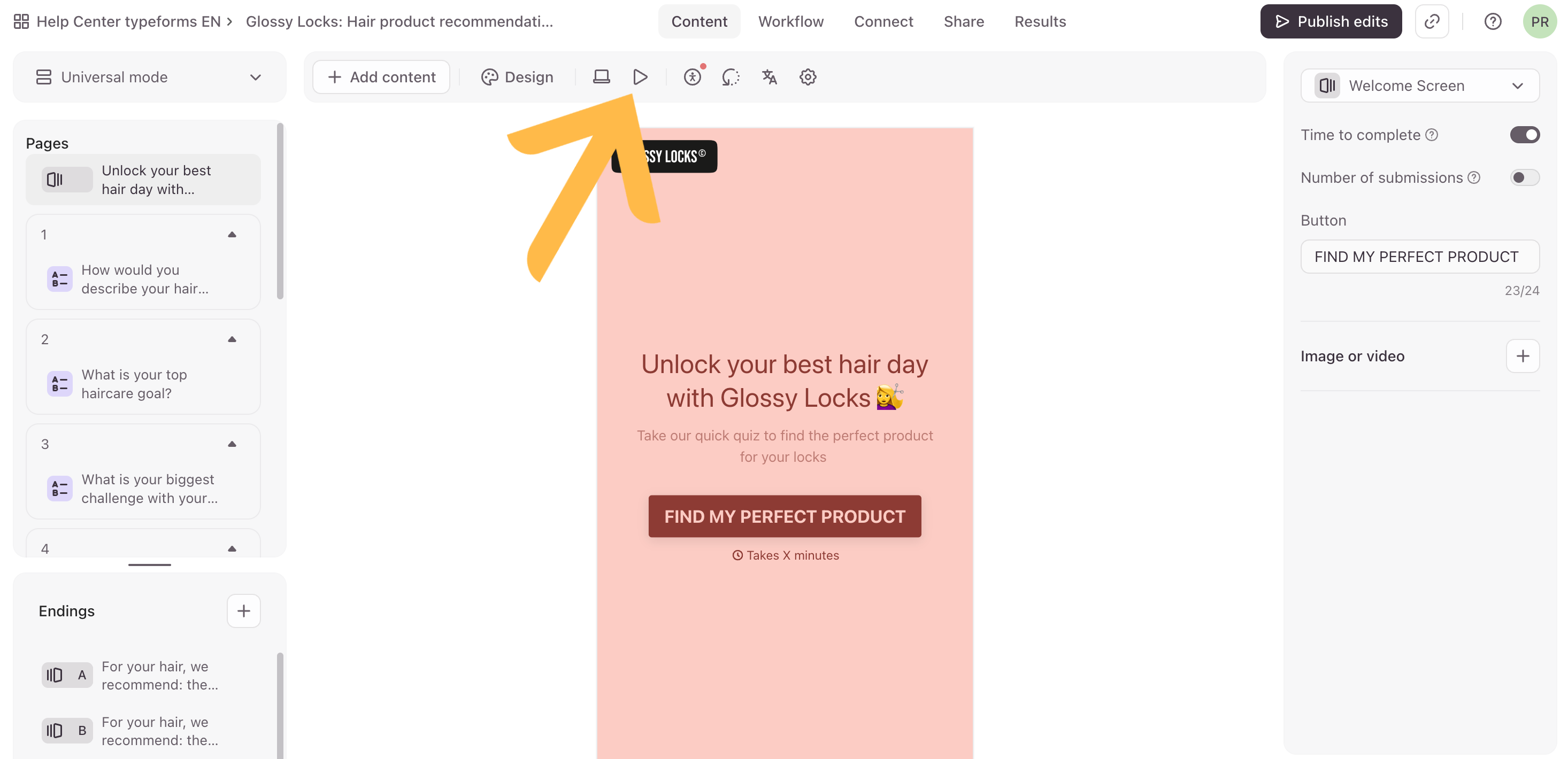Open the Universal mode dropdown
The width and height of the screenshot is (1568, 759).
[x=149, y=78]
